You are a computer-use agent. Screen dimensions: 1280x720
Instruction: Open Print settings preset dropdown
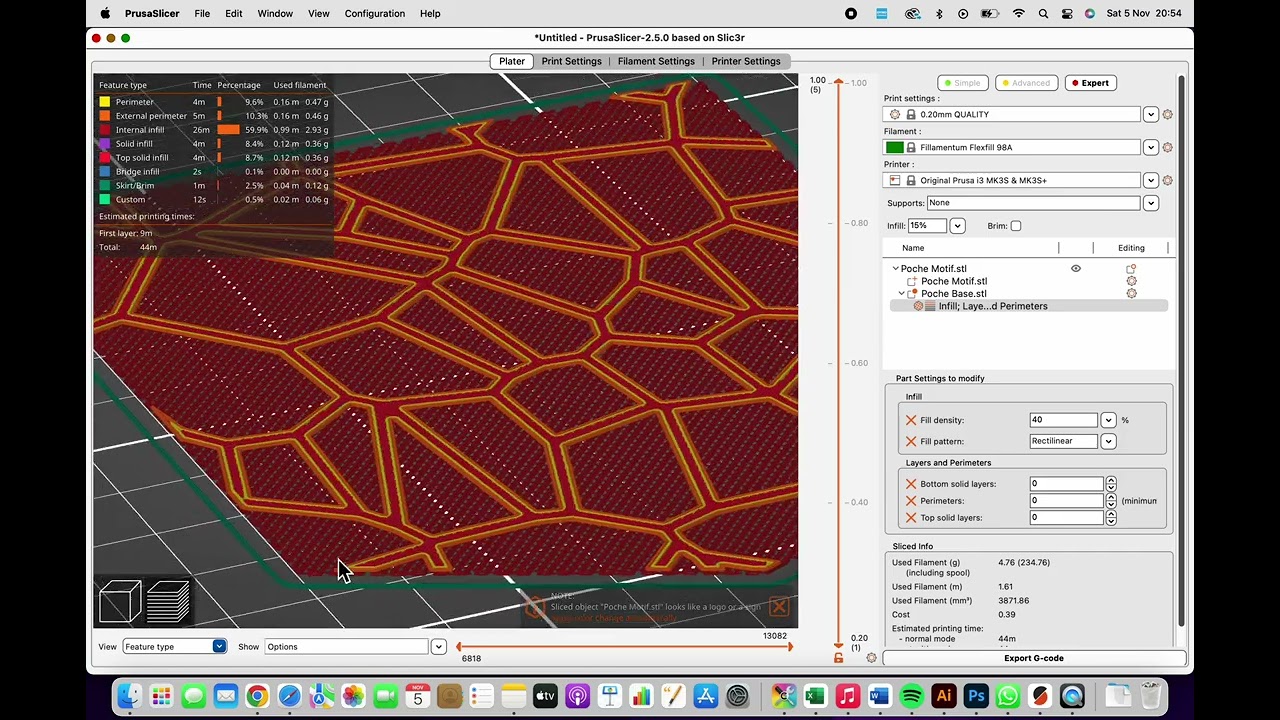(1151, 115)
